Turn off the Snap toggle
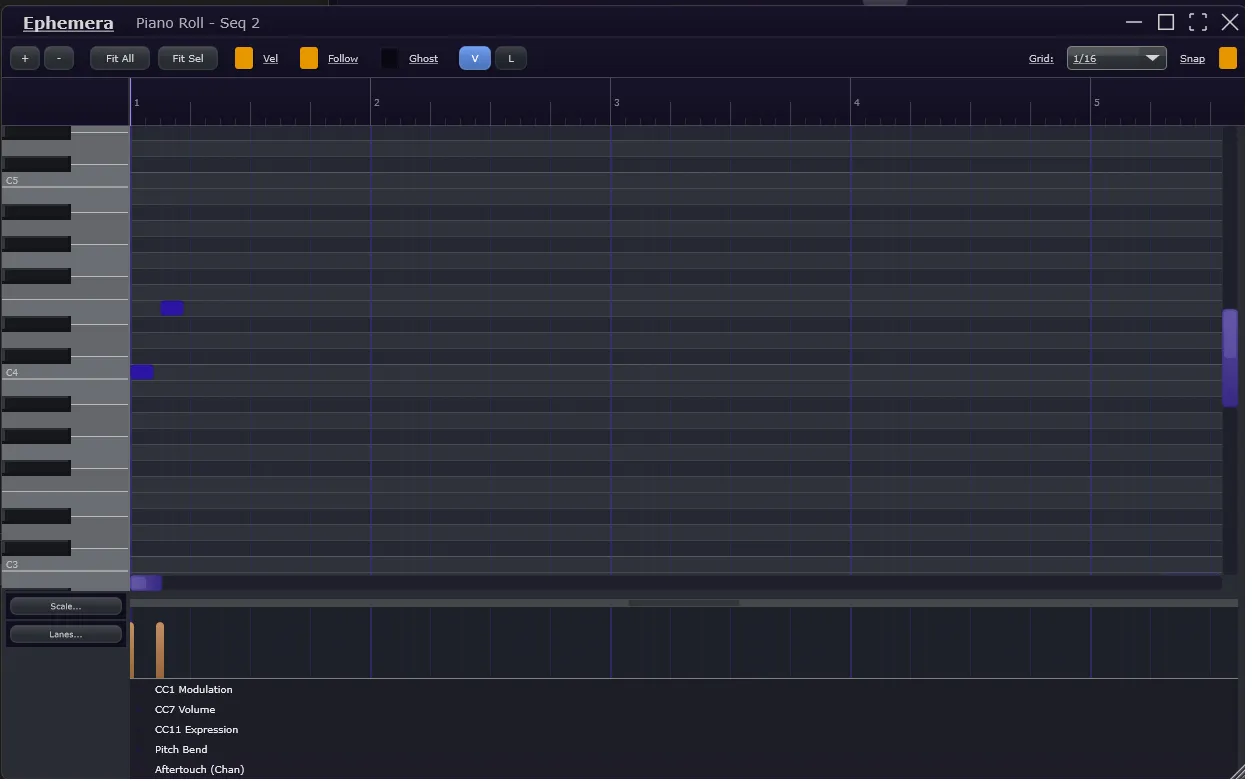Screen dimensions: 1252x781 [x=1227, y=59]
